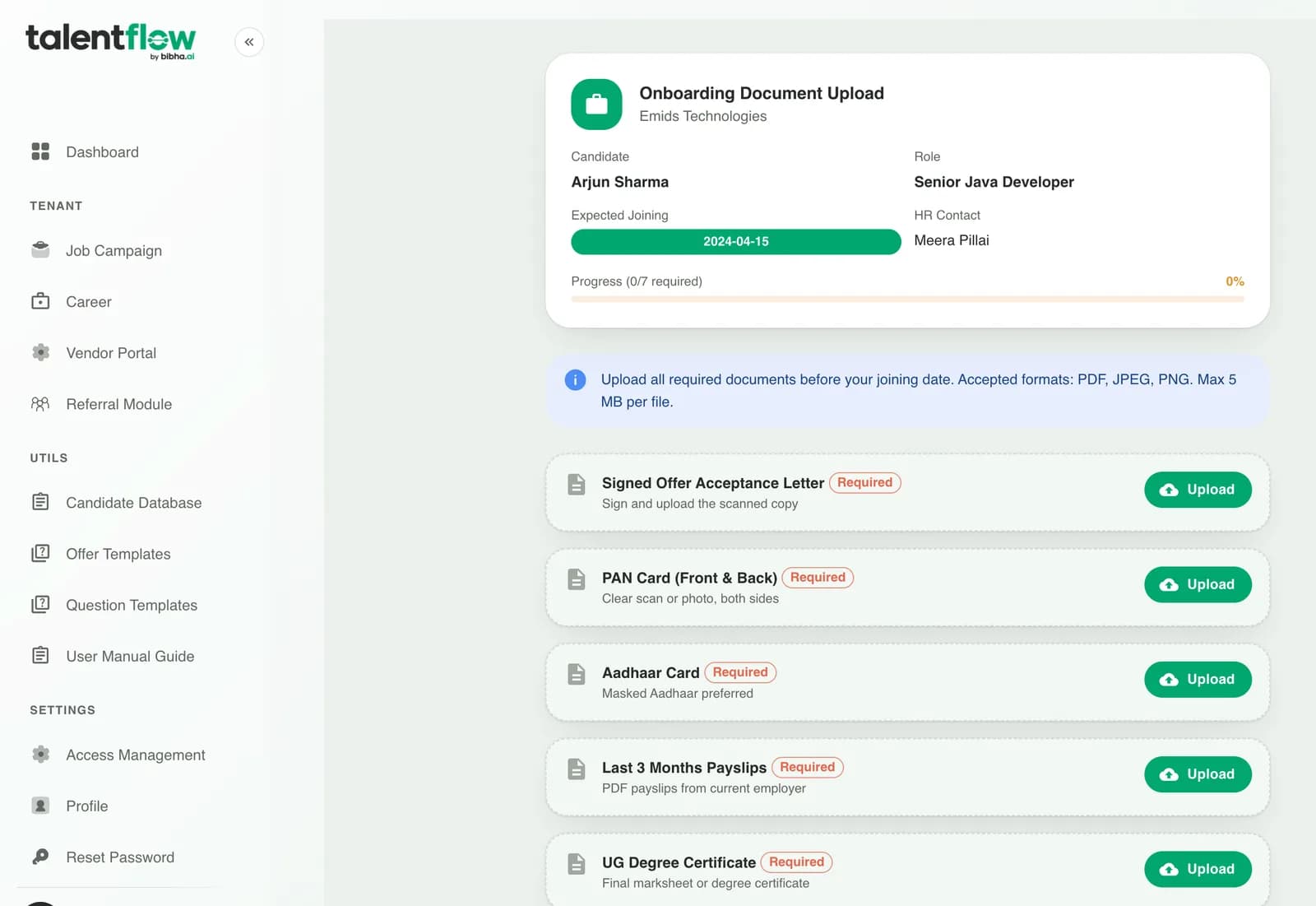Click document icon for Signed Offer Acceptance Letter
The width and height of the screenshot is (1316, 906).
[577, 484]
